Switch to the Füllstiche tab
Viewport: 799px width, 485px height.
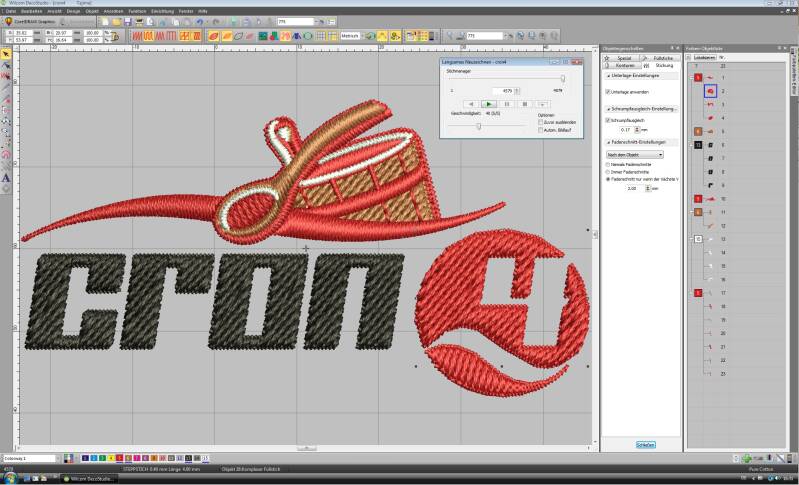point(664,58)
